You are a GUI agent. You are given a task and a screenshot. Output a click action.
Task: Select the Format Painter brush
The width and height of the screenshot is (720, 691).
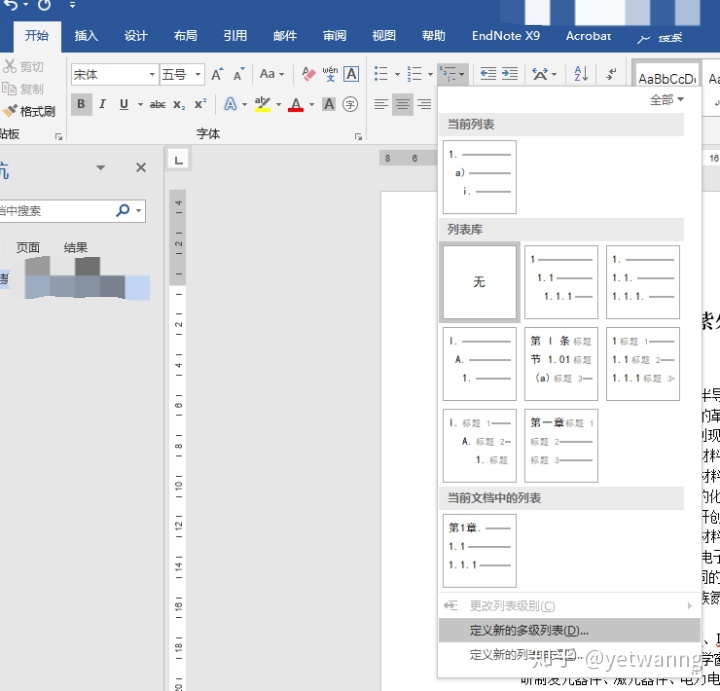pos(10,111)
